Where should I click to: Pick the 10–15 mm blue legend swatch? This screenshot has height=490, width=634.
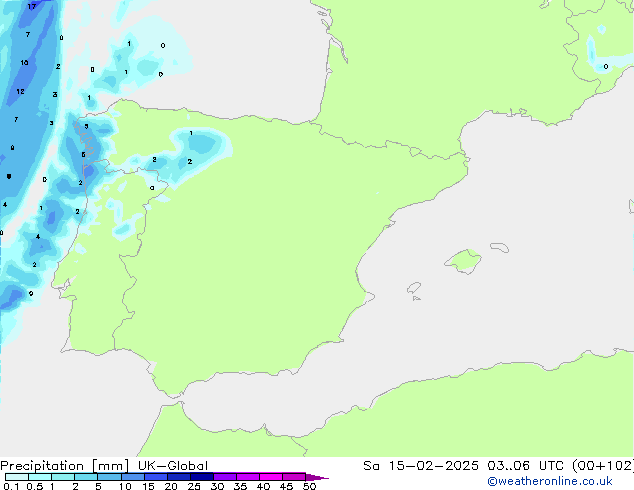pyautogui.click(x=132, y=477)
